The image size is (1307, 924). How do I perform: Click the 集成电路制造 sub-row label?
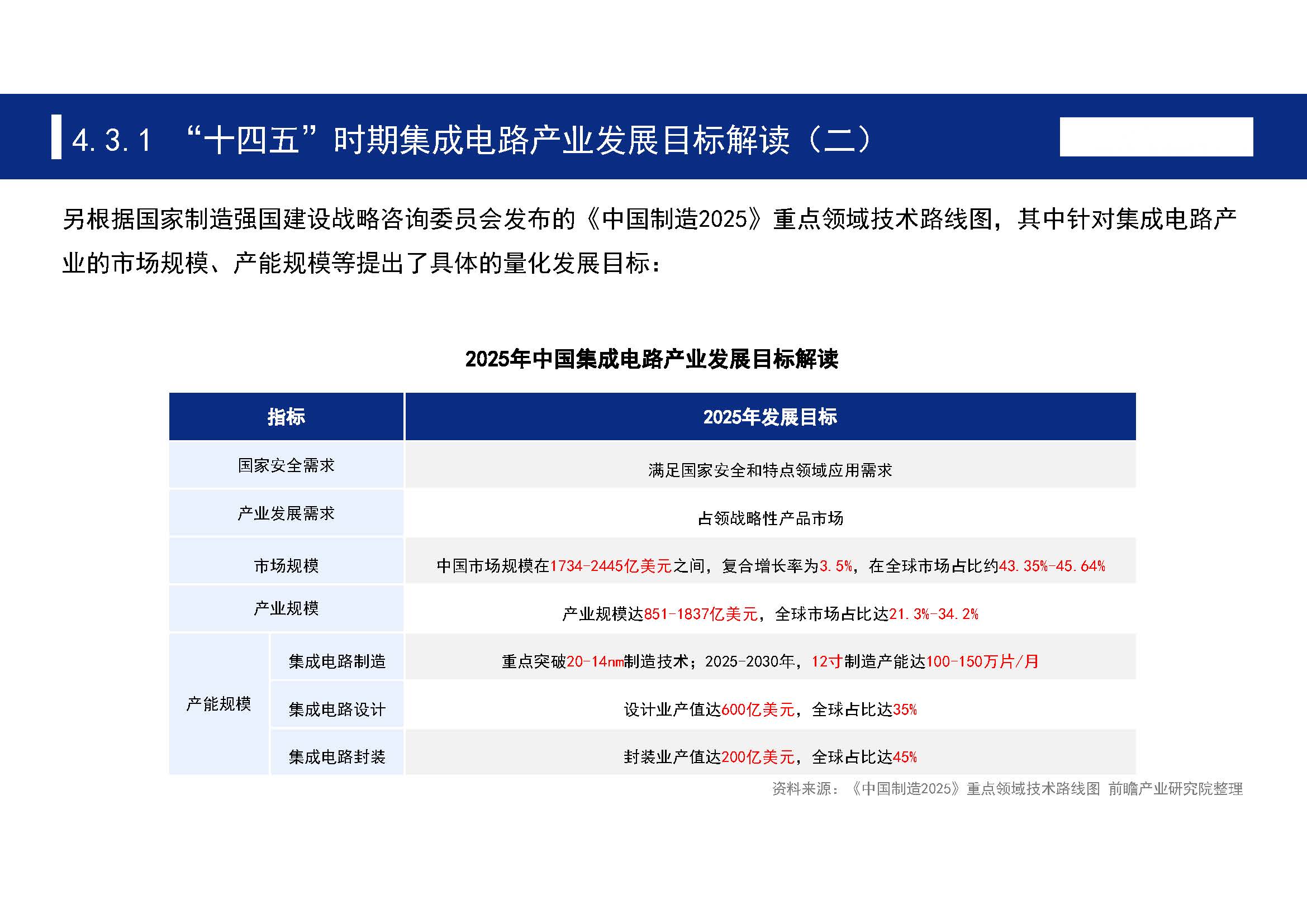point(337,661)
